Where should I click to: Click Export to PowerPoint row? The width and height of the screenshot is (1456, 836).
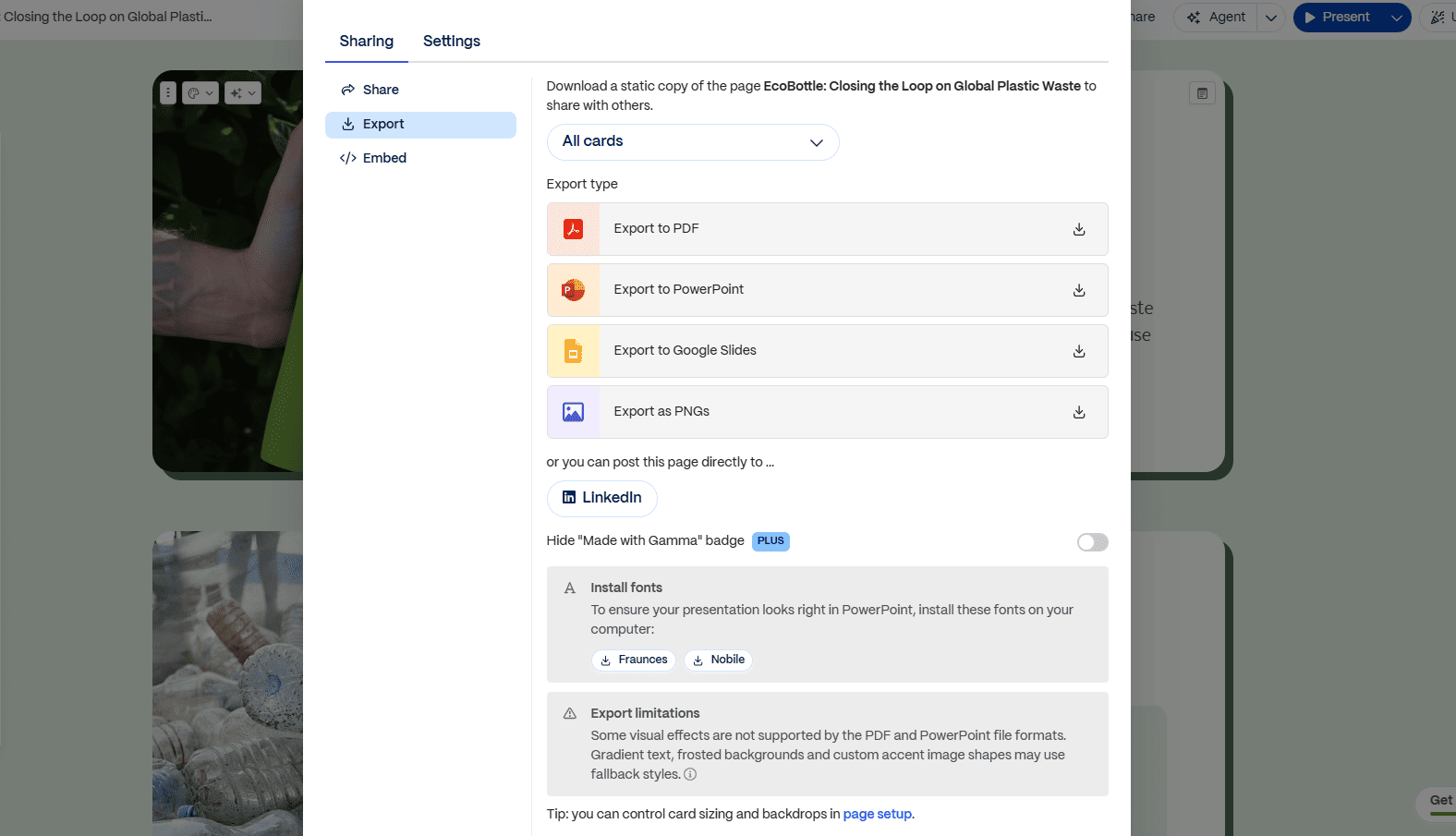(827, 290)
